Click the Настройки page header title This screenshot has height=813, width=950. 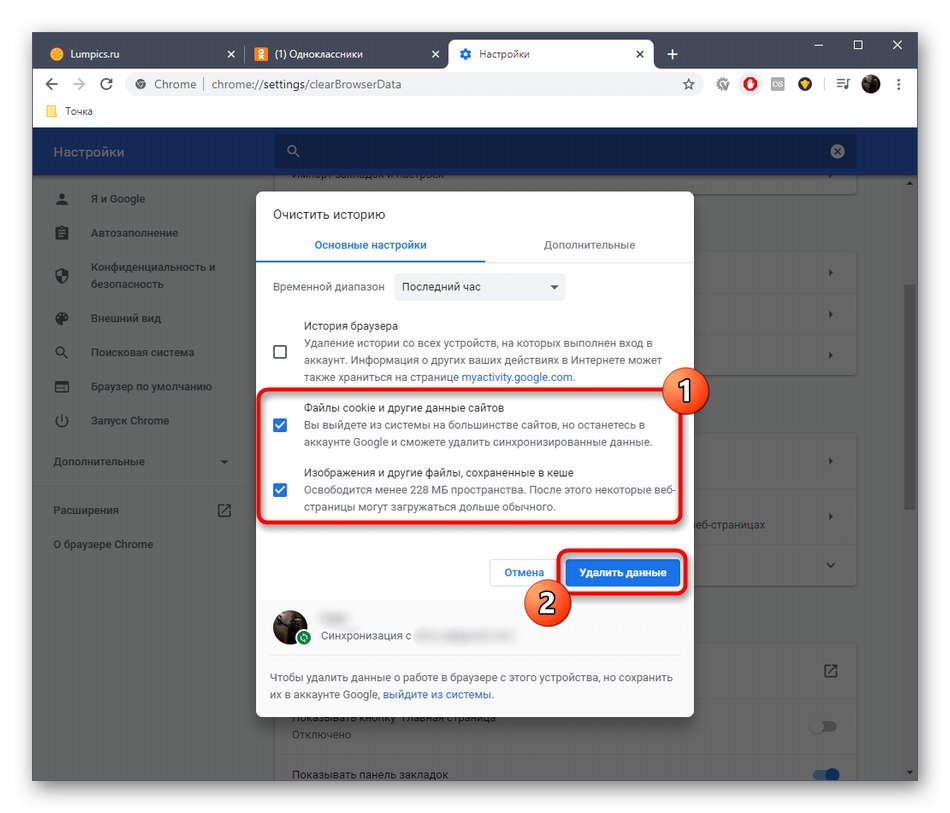coord(88,152)
